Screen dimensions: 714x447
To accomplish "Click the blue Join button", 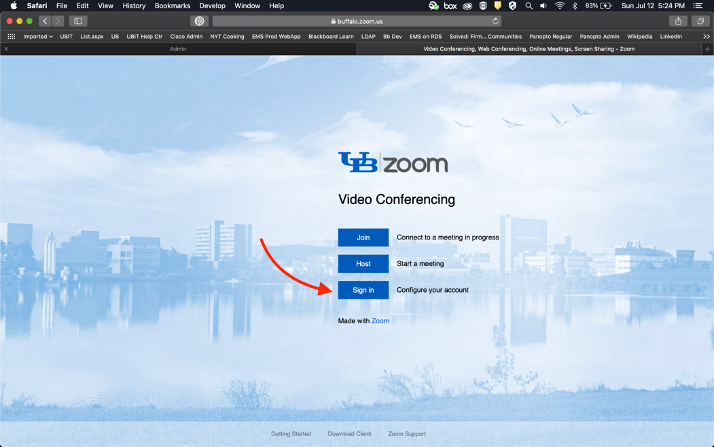I will coord(363,237).
